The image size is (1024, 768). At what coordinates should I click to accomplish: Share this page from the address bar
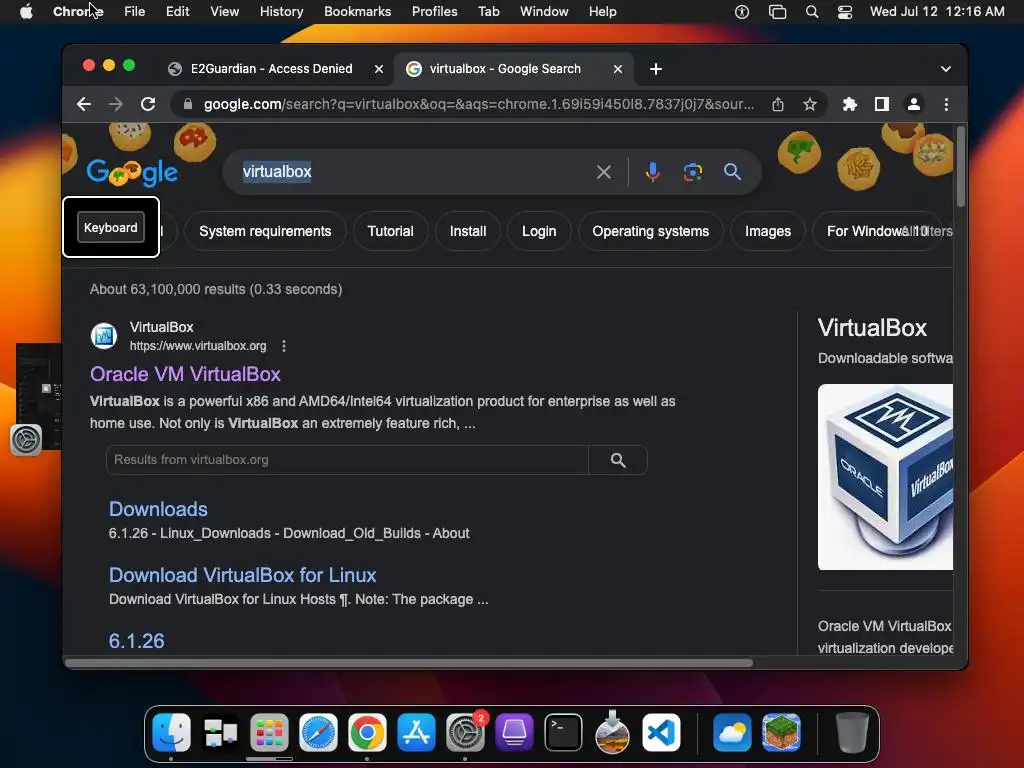click(778, 104)
